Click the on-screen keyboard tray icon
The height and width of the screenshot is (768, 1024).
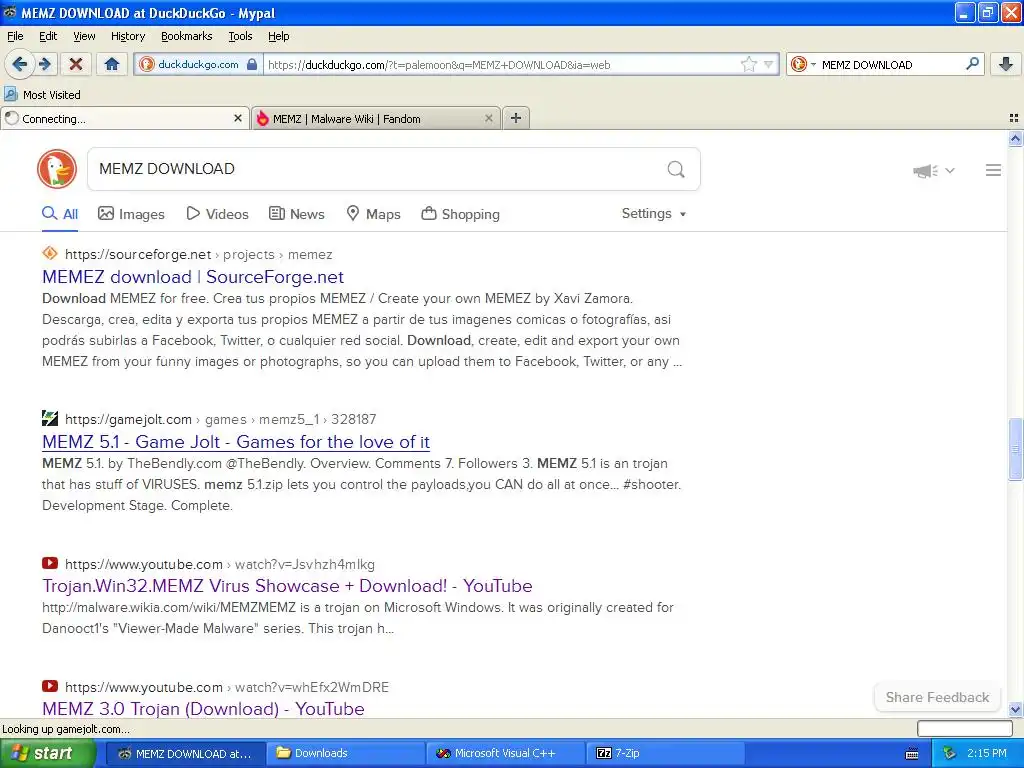pyautogui.click(x=912, y=754)
